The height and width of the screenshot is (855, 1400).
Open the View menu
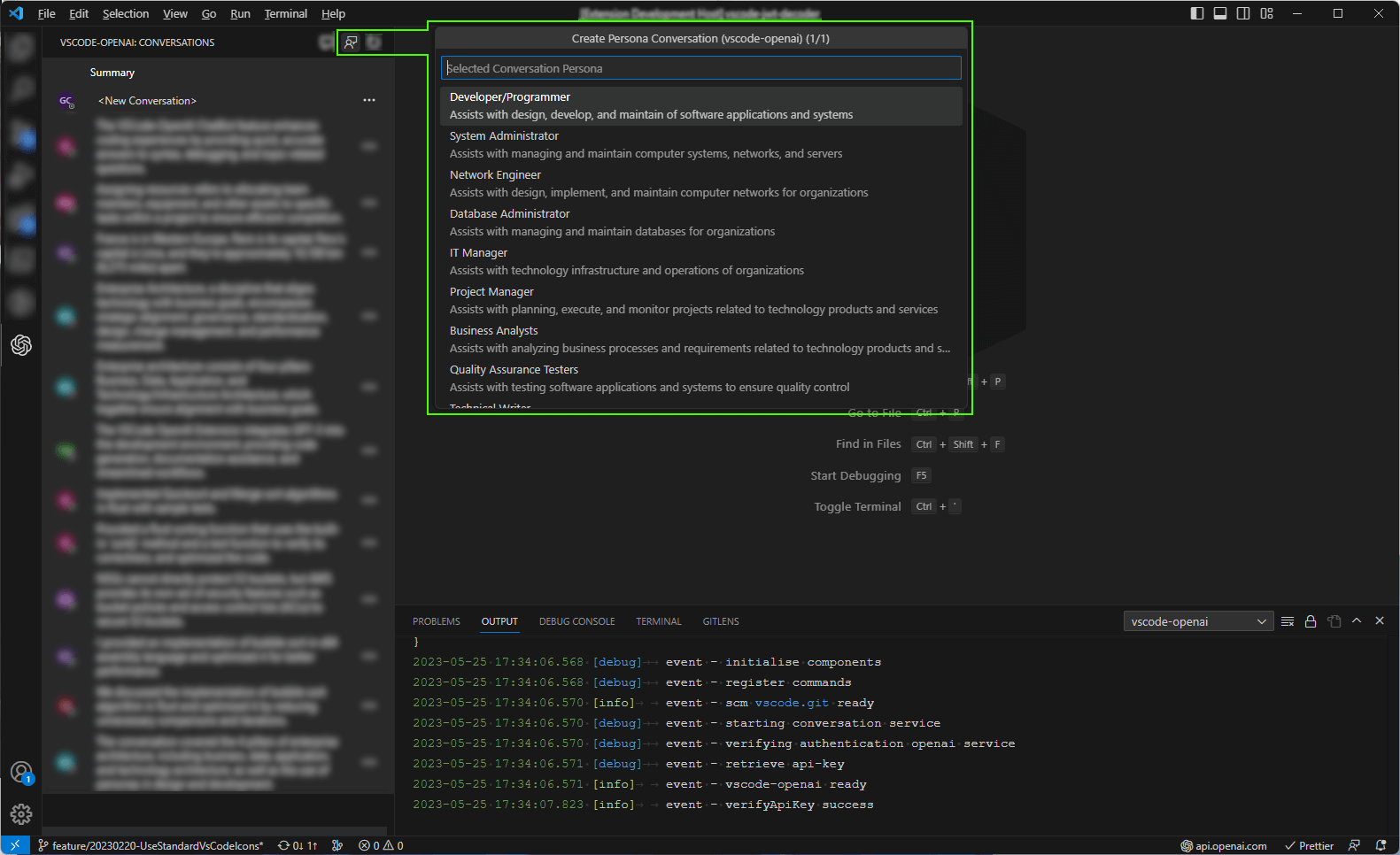click(x=175, y=13)
